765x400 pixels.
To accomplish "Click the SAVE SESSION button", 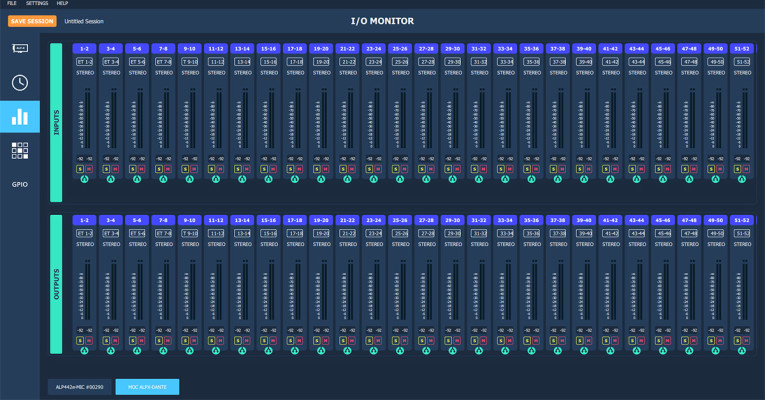I will point(33,20).
